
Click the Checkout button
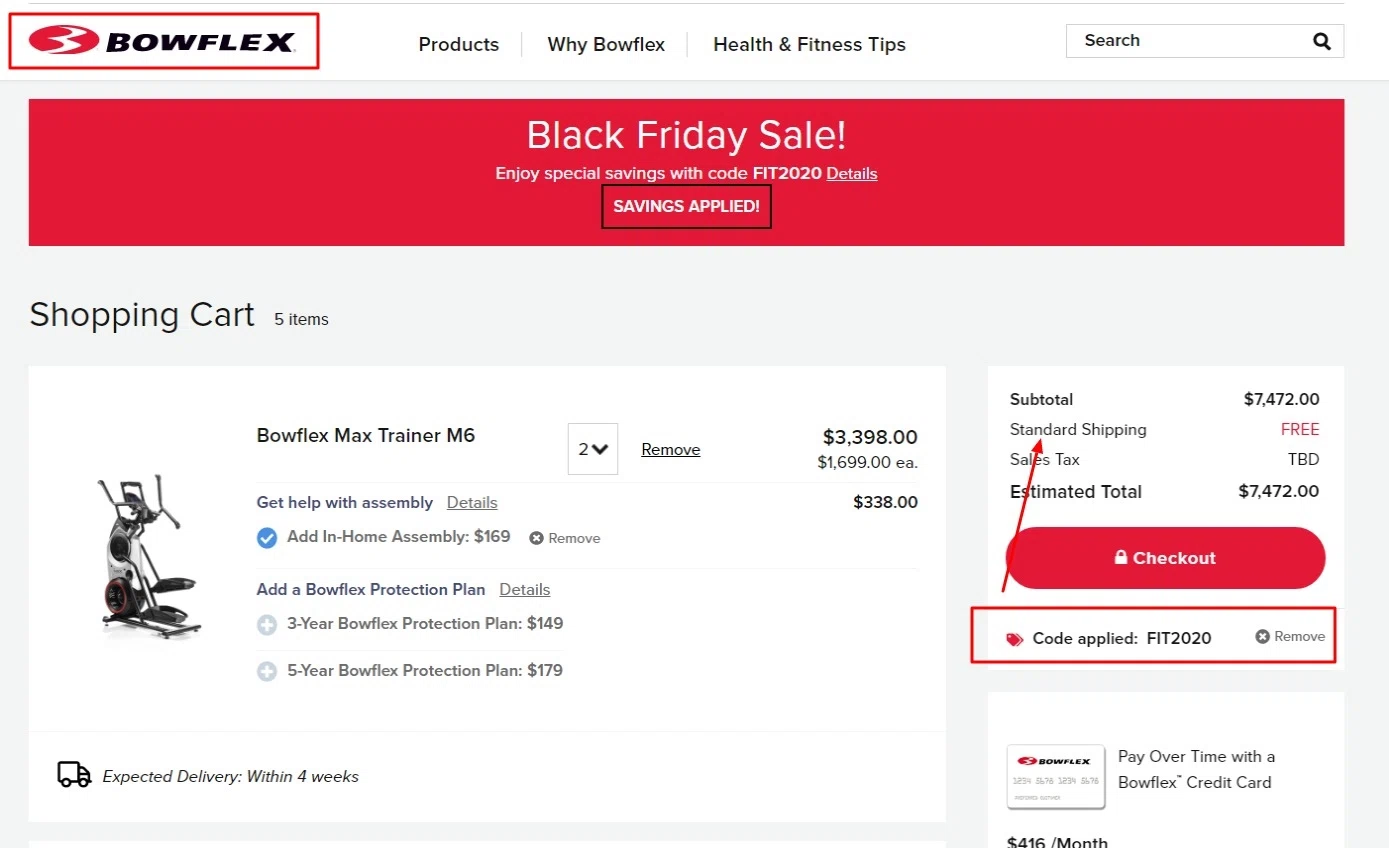tap(1165, 558)
